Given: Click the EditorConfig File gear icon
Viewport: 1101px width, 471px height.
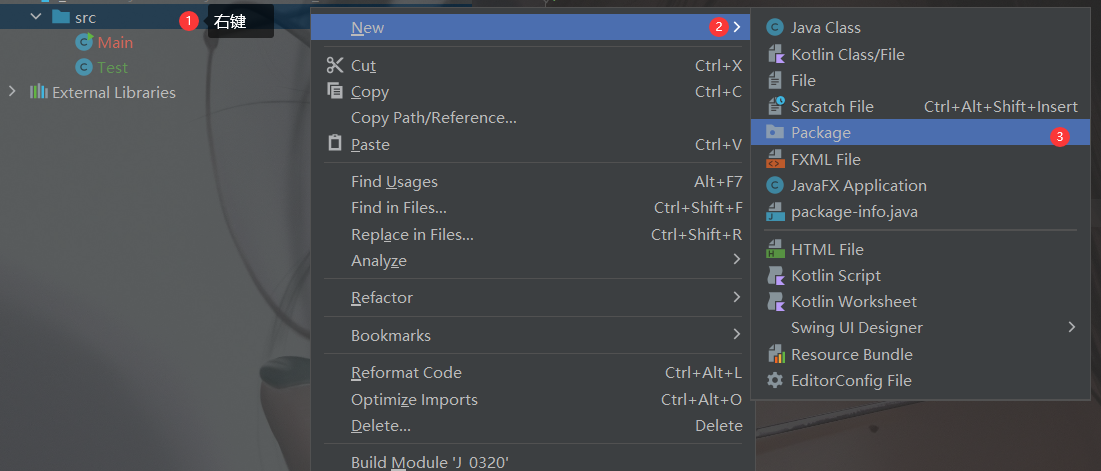Looking at the screenshot, I should [775, 380].
